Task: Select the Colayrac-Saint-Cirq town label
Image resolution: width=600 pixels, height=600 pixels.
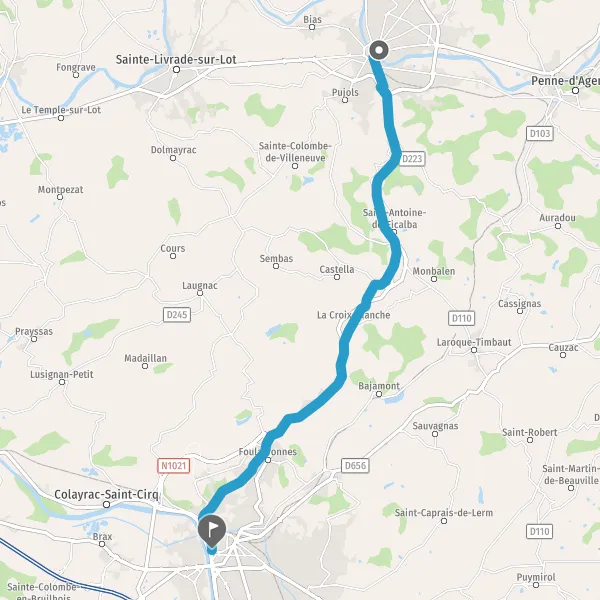Action: point(106,494)
